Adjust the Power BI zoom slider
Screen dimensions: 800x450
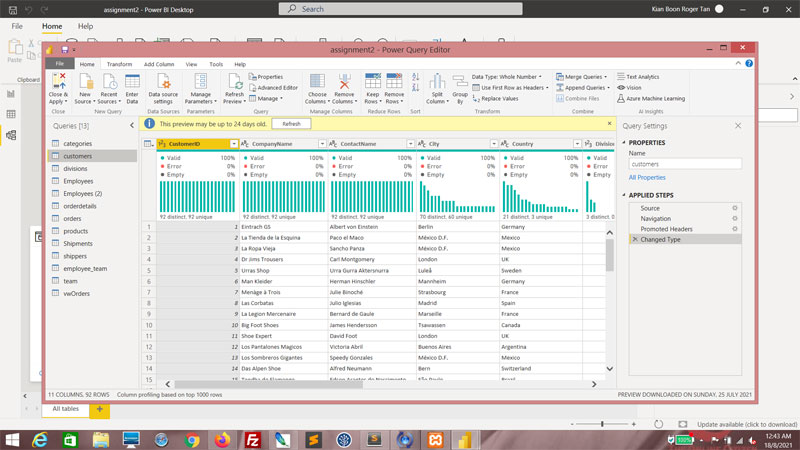pos(602,424)
